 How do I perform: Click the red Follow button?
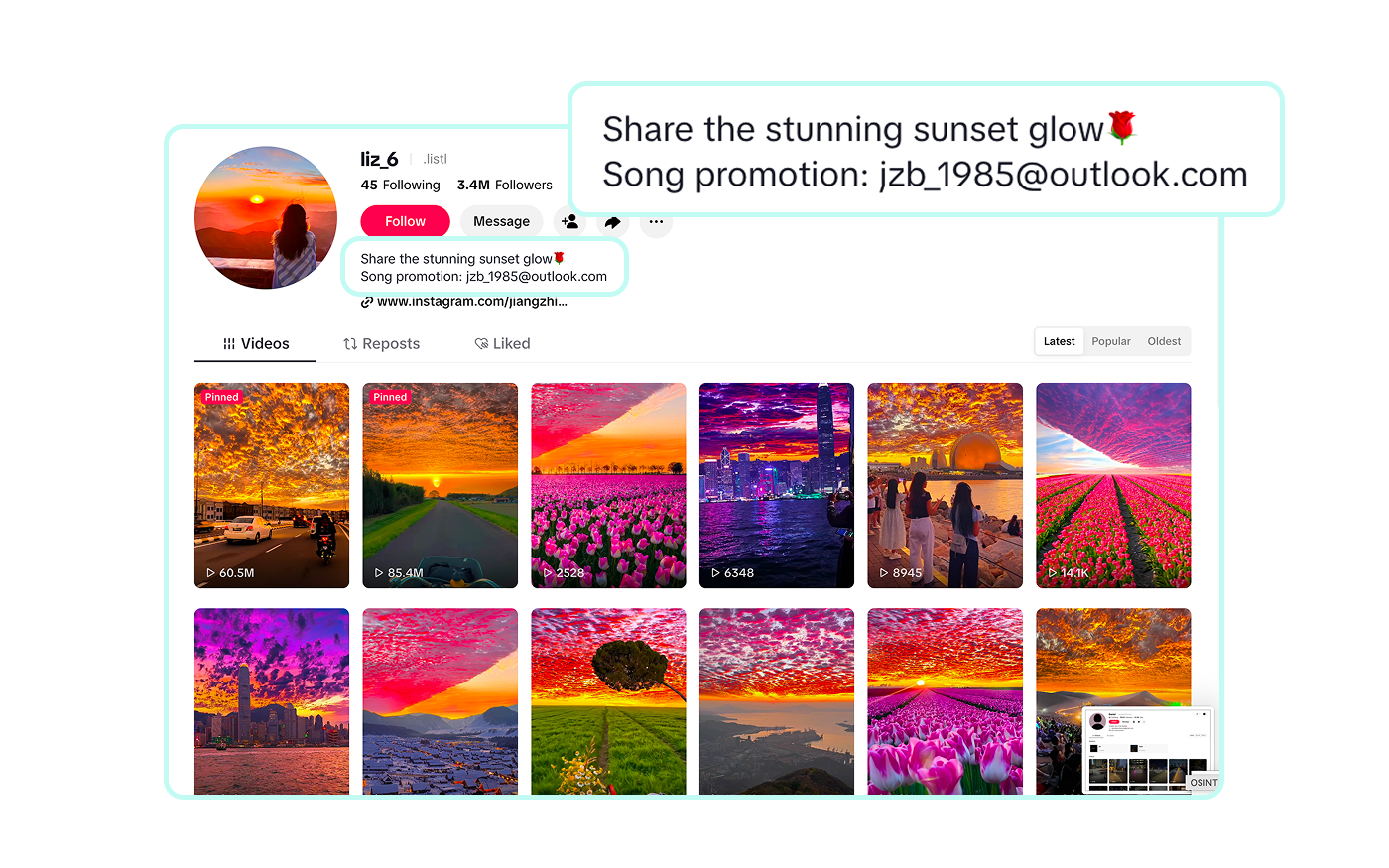[x=405, y=221]
